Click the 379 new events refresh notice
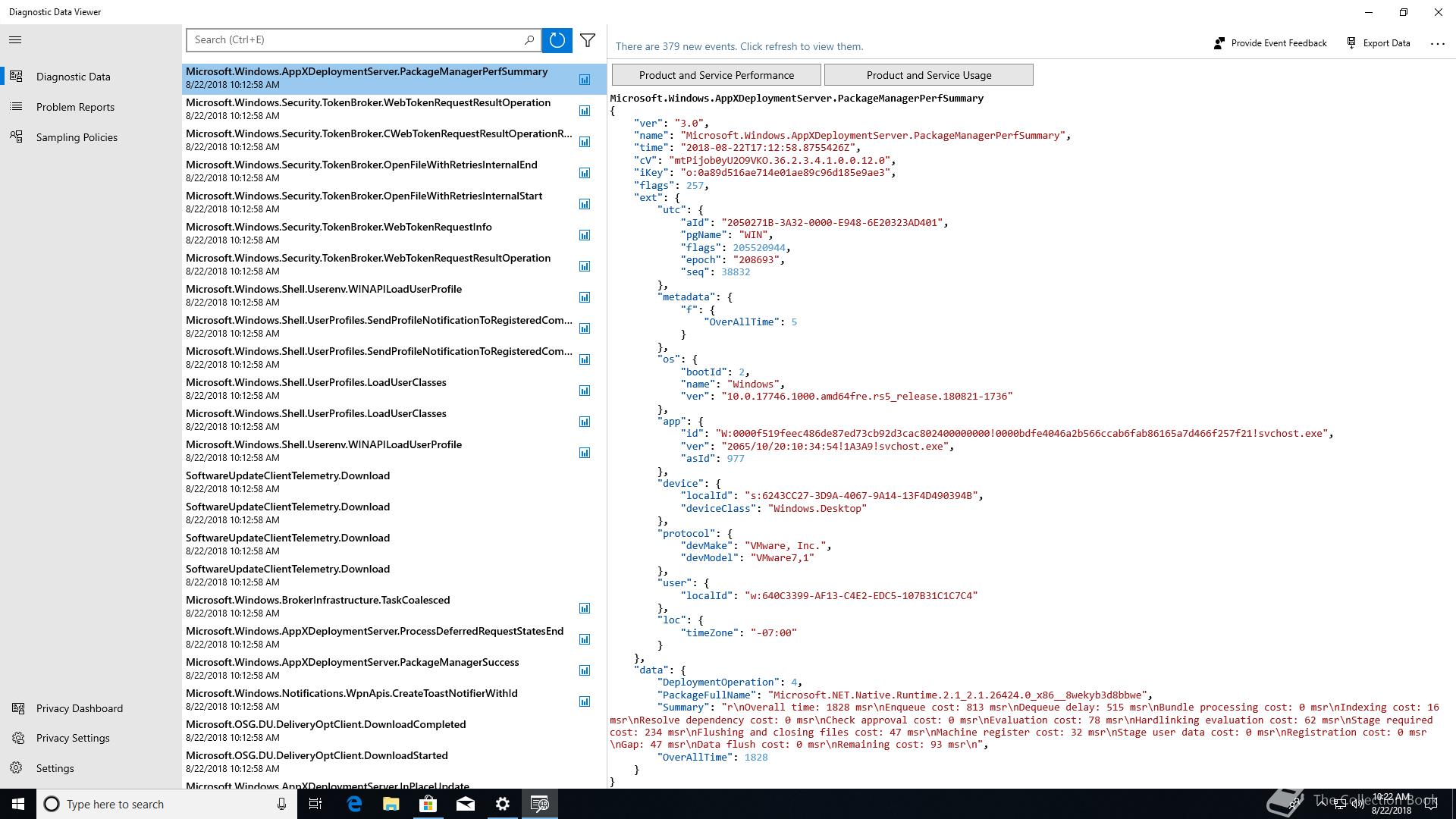The height and width of the screenshot is (819, 1456). [739, 46]
